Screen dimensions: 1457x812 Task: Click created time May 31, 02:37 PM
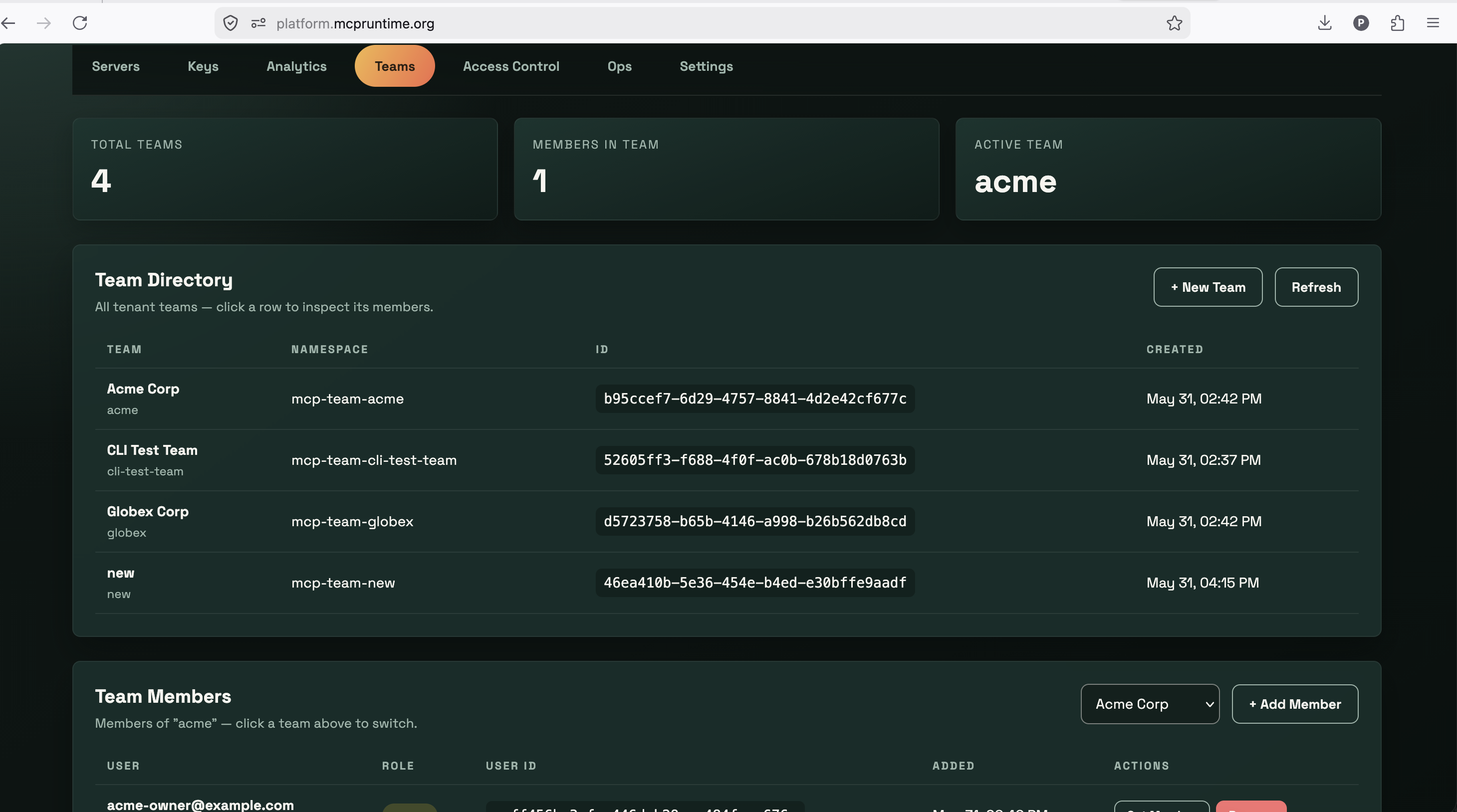click(x=1203, y=460)
